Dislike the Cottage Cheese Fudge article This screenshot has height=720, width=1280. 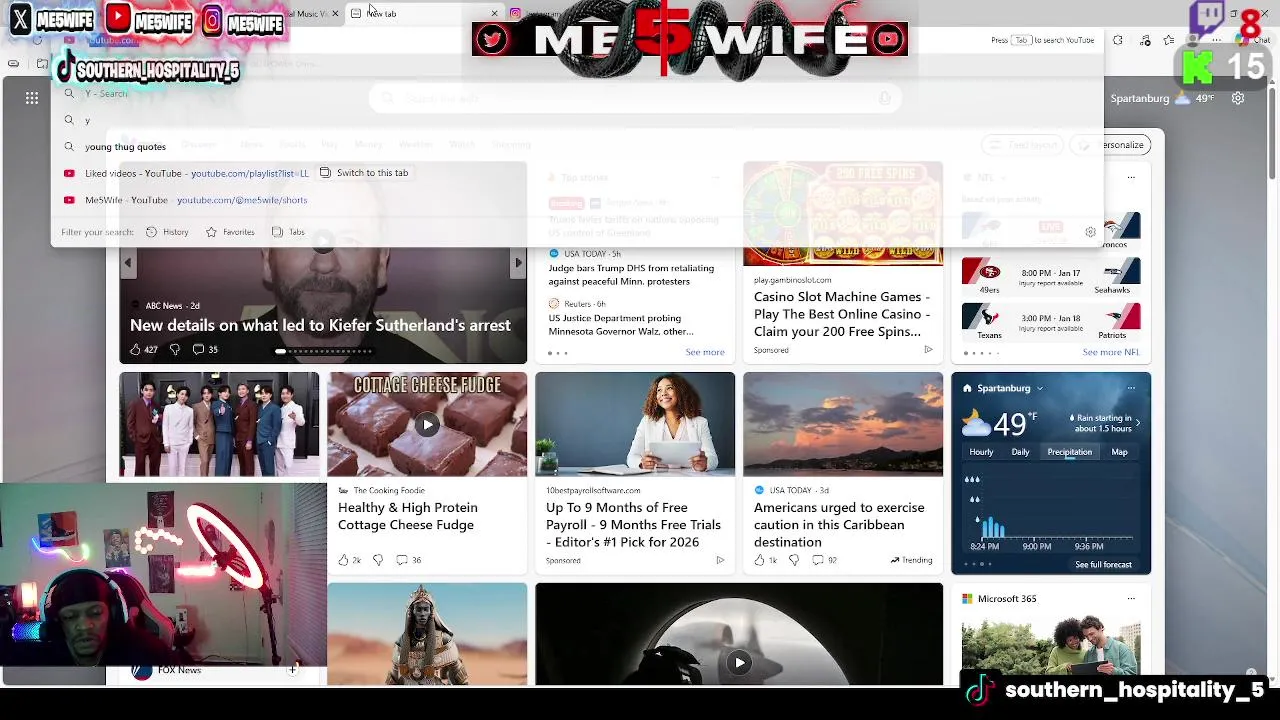click(378, 560)
